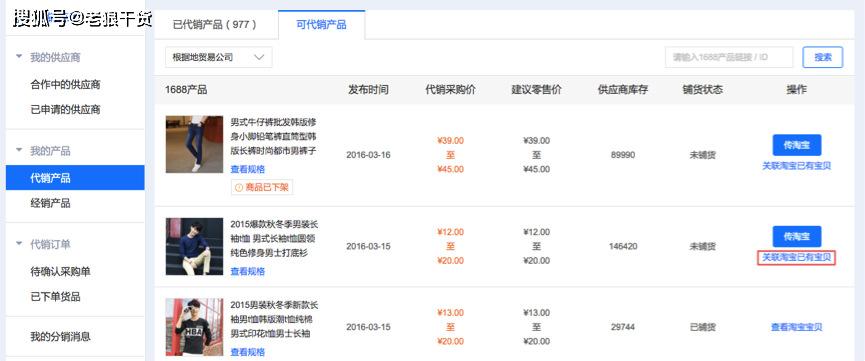Image resolution: width=865 pixels, height=361 pixels.
Task: Open the 根据地贸易公司 supplier dropdown
Action: [x=218, y=57]
